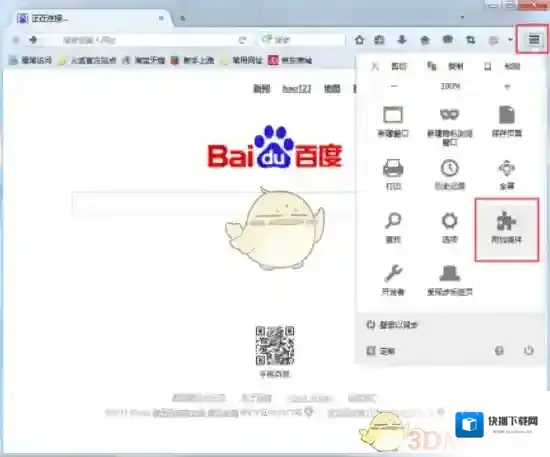Click the toolbar icon right of the chat bubble

[x=470, y=40]
